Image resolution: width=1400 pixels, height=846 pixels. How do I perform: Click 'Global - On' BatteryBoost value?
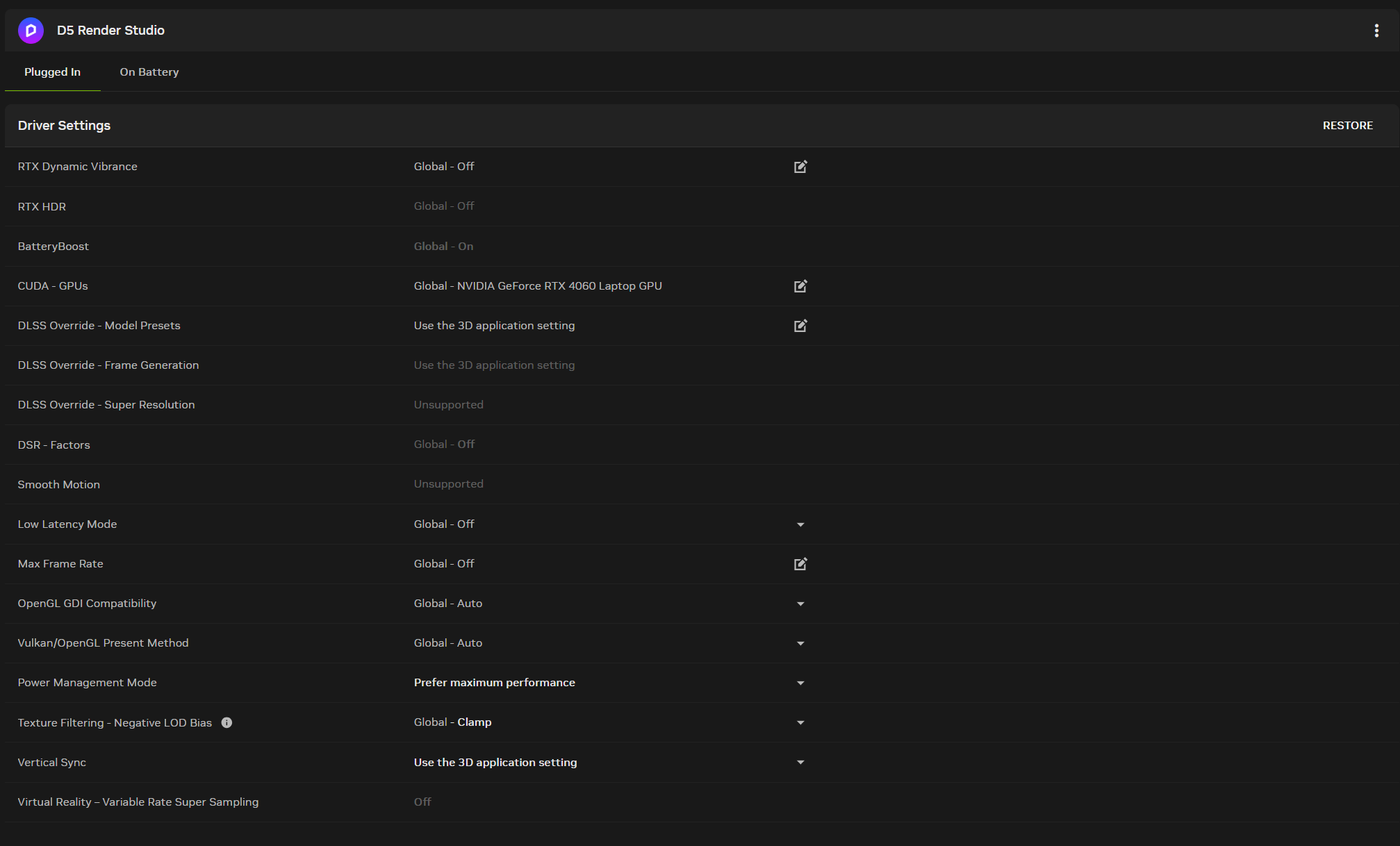(x=443, y=247)
